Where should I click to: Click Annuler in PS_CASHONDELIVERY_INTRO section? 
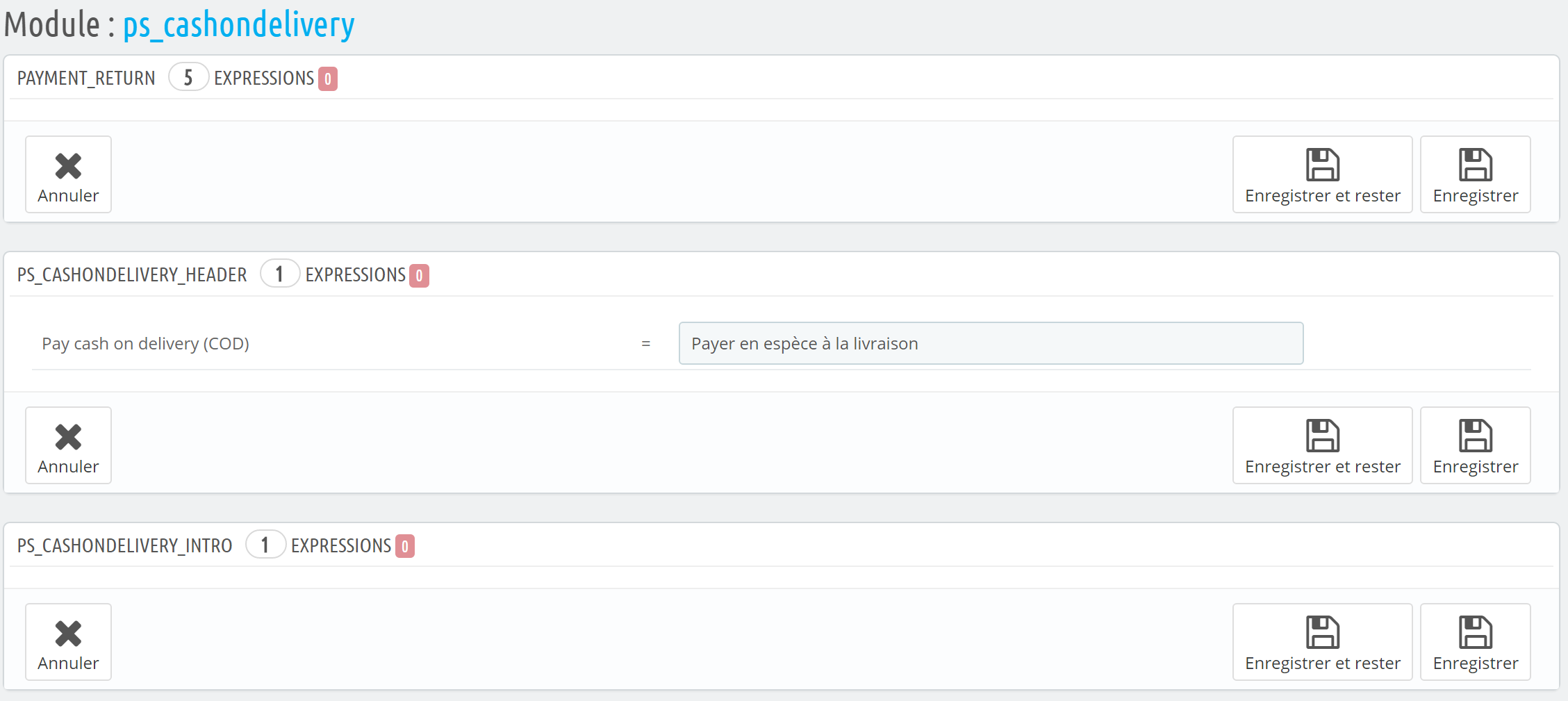68,642
